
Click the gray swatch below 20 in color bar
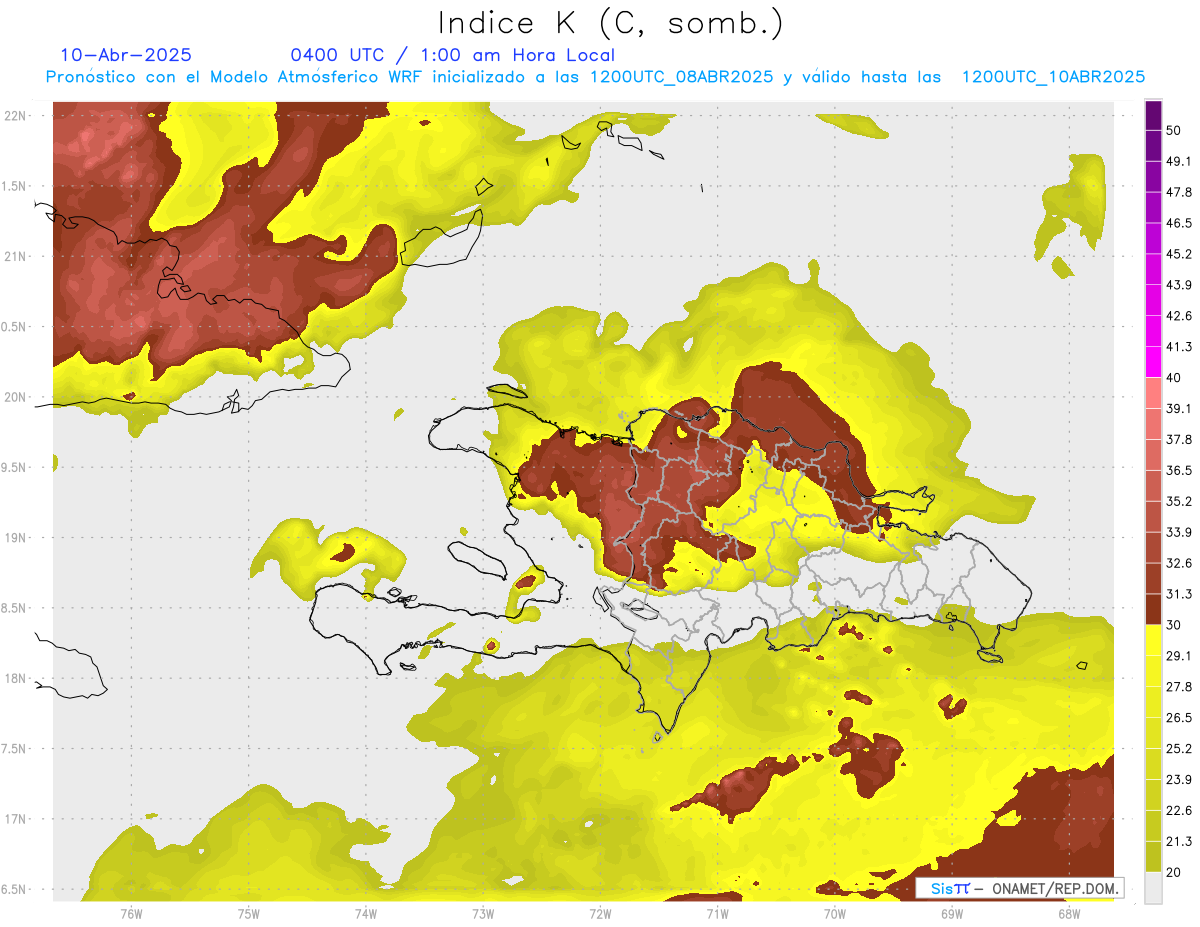pos(1153,888)
